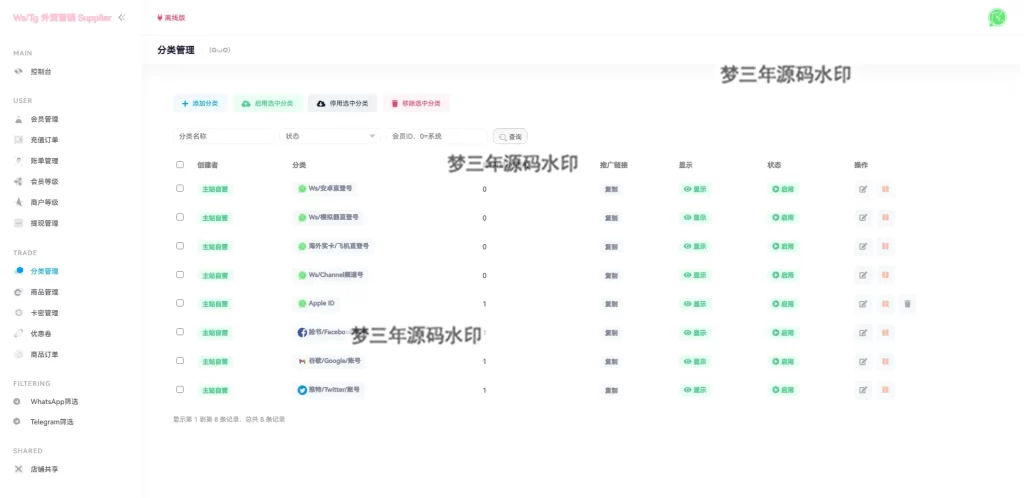The image size is (1024, 498).
Task: Click the 卡密管理 gear icon in sidebar
Action: click(19, 313)
